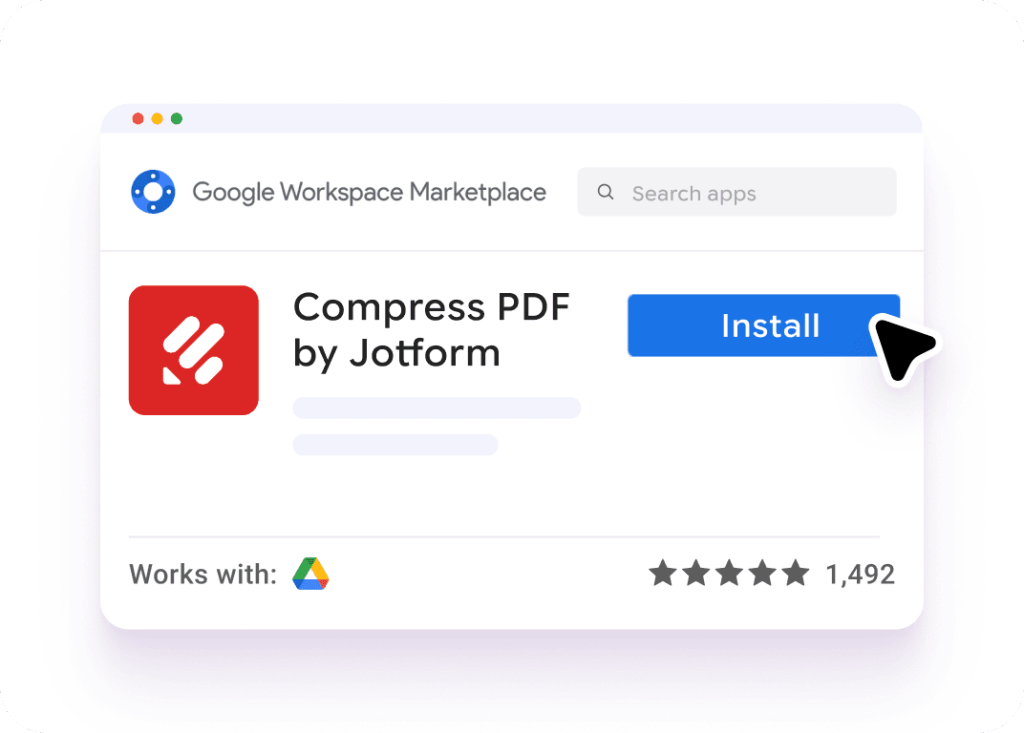Select the second rating star
The width and height of the screenshot is (1024, 733).
pos(695,574)
